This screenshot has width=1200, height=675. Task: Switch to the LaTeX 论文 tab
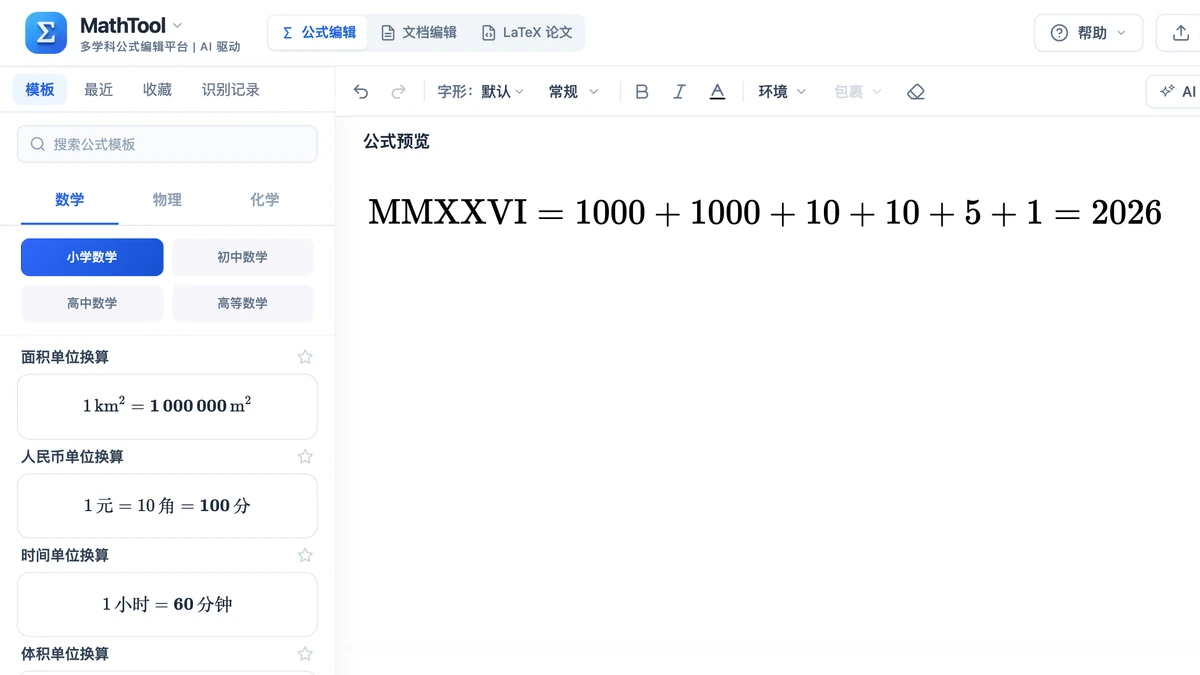527,33
